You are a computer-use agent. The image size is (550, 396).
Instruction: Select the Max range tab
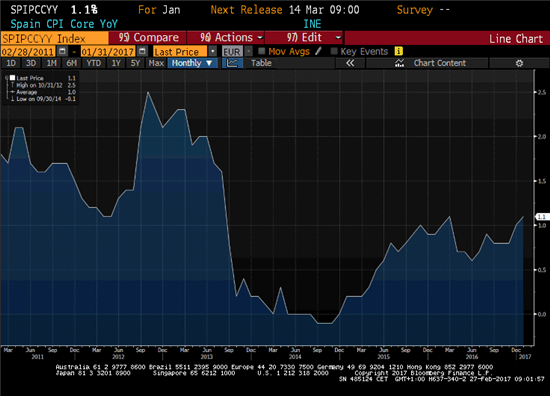156,63
